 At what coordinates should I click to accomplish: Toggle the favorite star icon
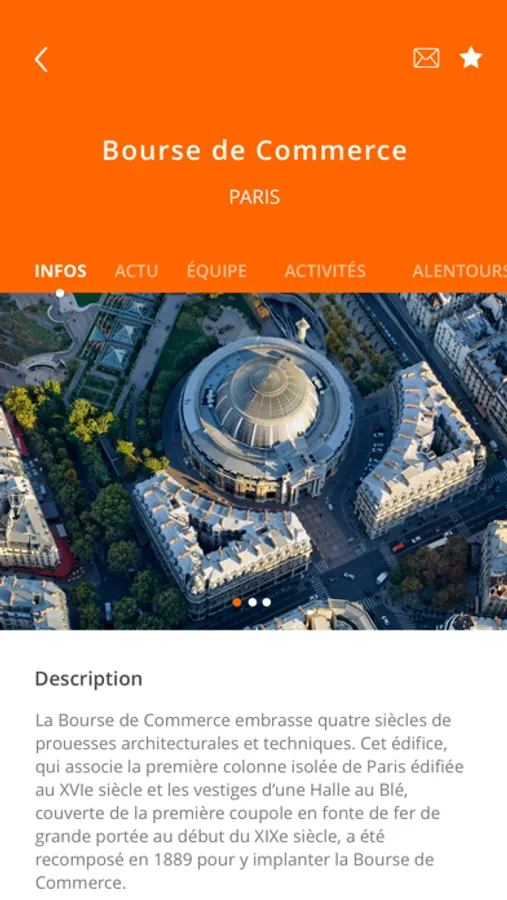pyautogui.click(x=471, y=57)
